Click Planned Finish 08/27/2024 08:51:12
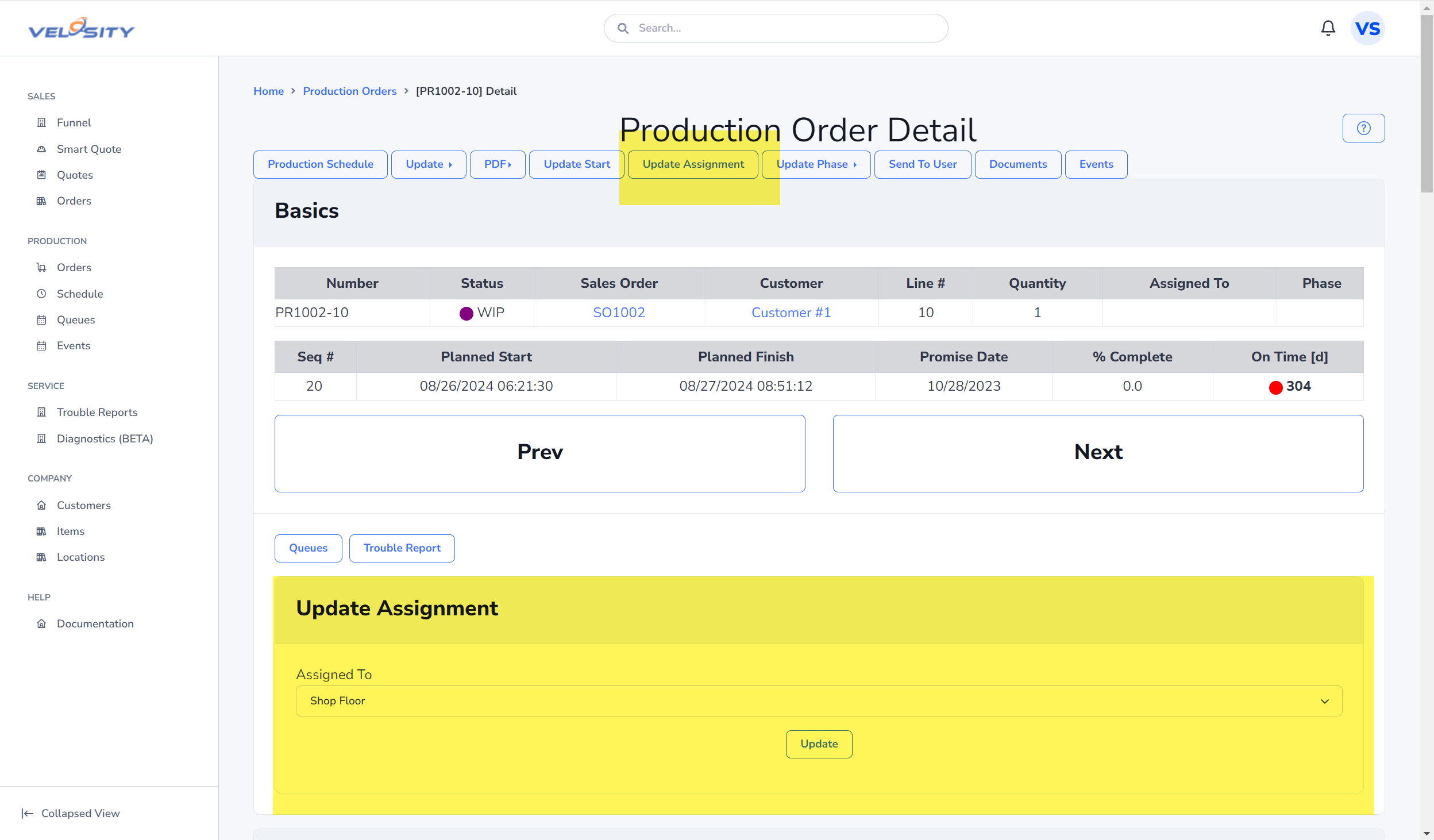 (746, 386)
